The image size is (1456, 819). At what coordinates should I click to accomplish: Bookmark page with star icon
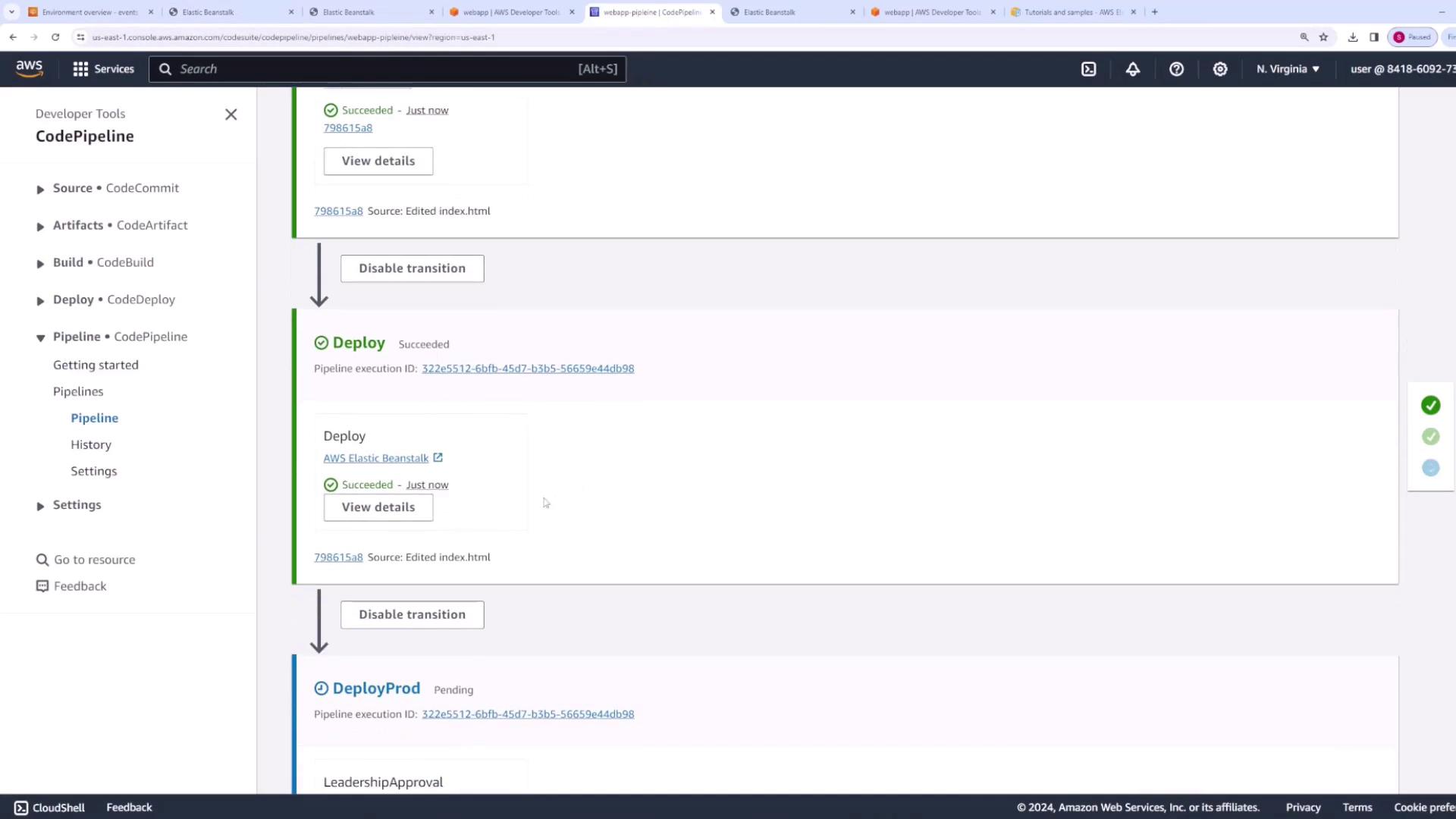pos(1323,37)
